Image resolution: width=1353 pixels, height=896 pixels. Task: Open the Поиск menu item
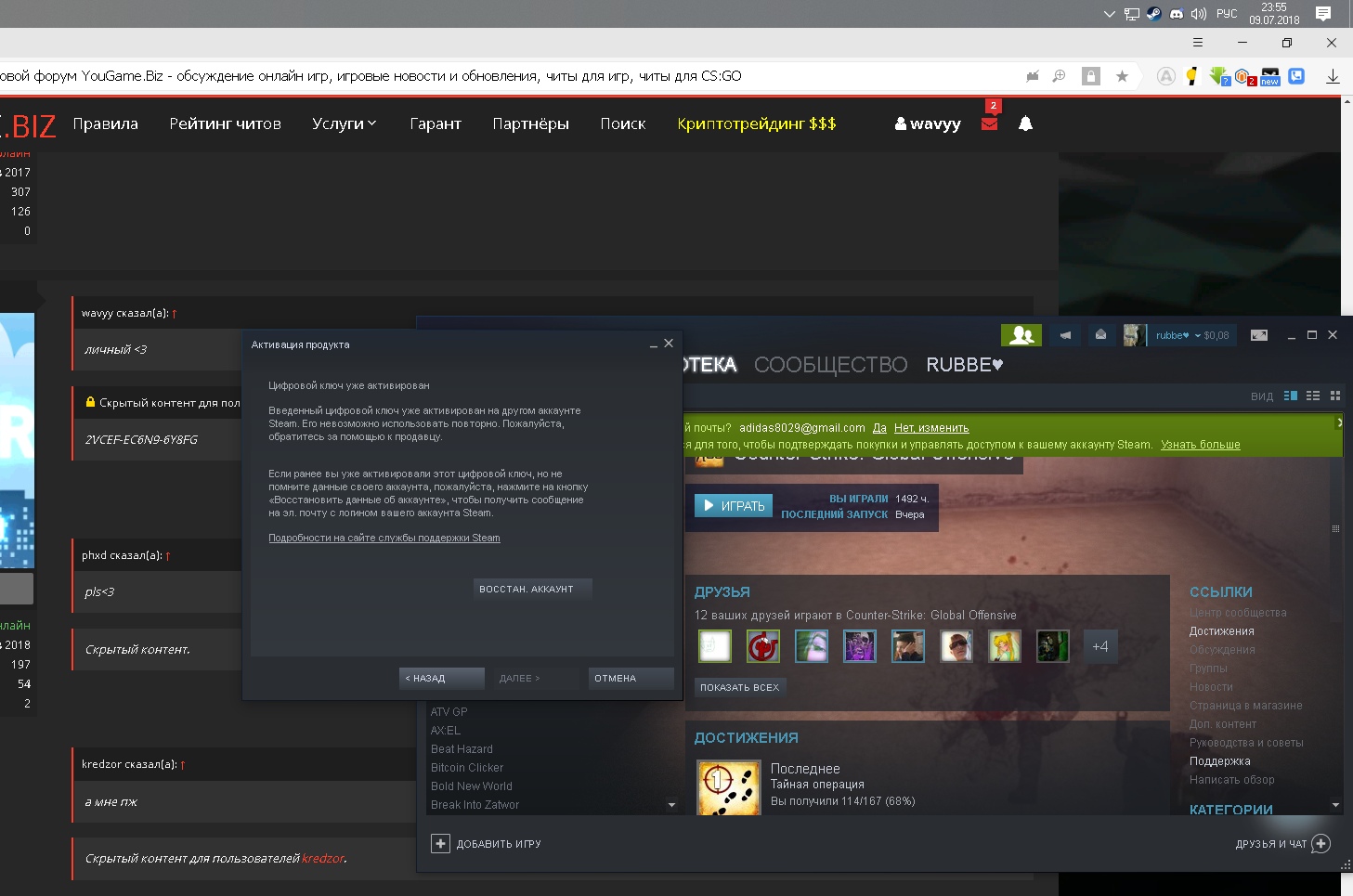pos(622,123)
